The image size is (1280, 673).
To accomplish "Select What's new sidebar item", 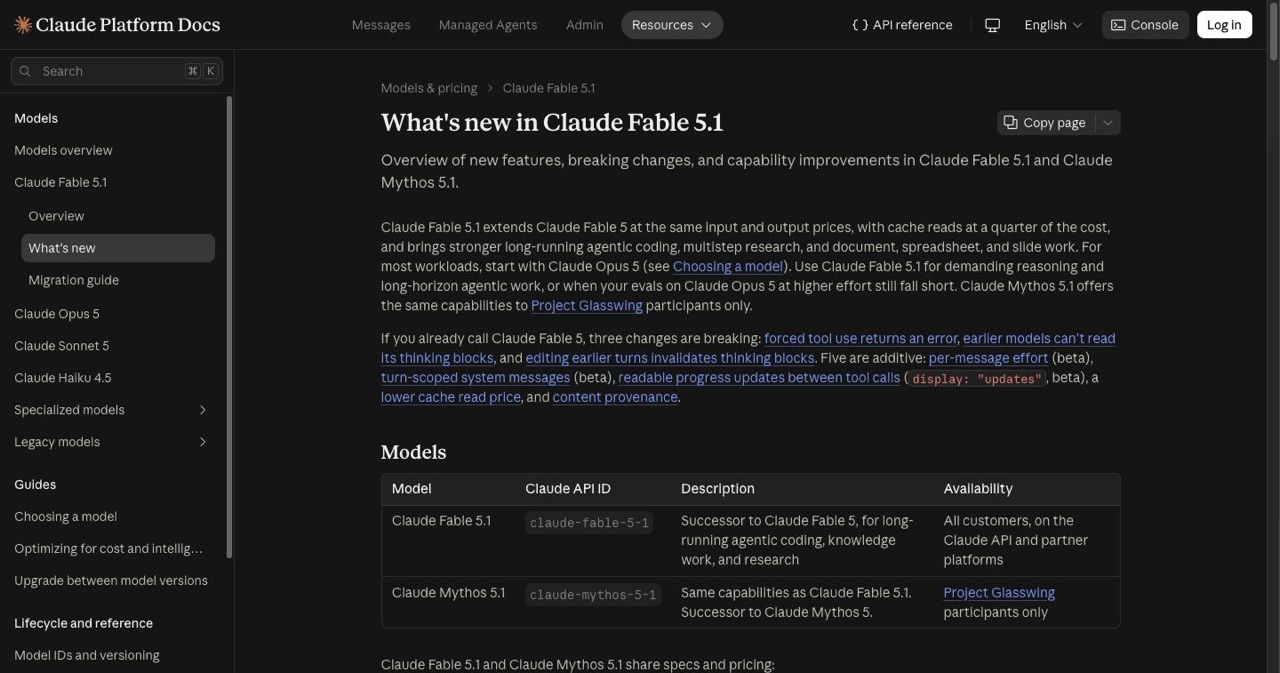I will [x=118, y=248].
